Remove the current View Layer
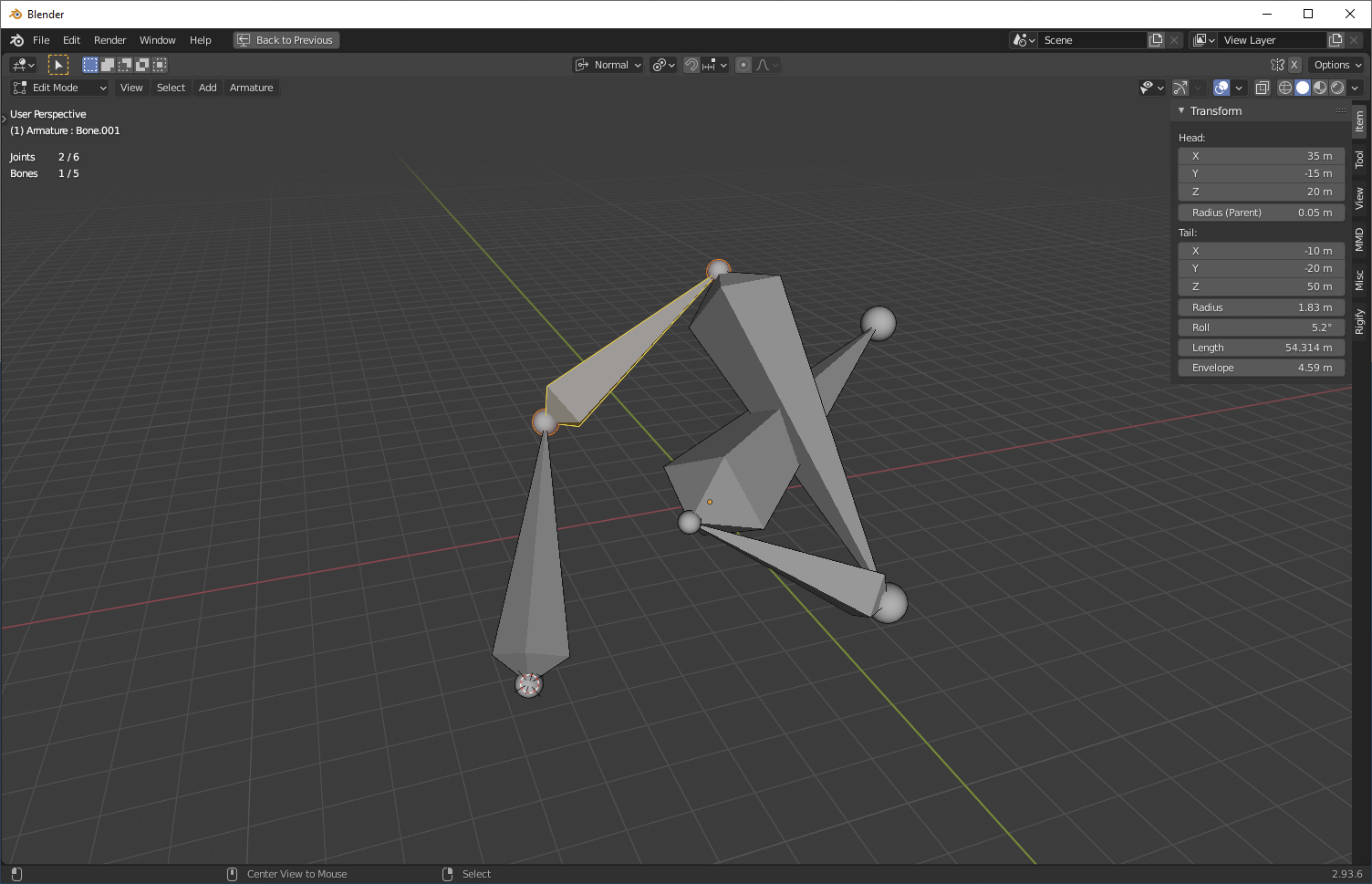Viewport: 1372px width, 884px height. pyautogui.click(x=1354, y=40)
